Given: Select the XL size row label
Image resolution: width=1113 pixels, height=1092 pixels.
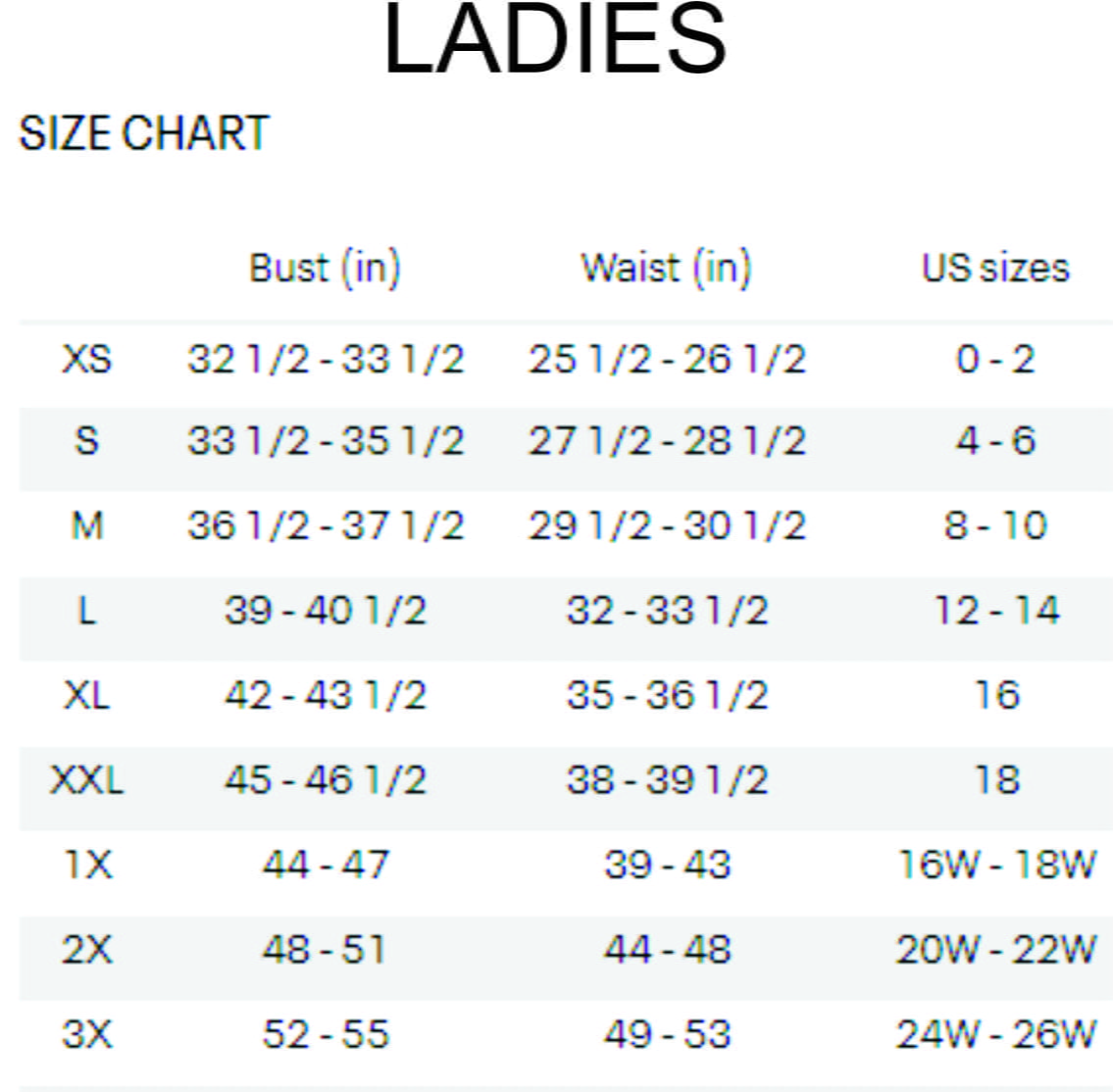Looking at the screenshot, I should tap(86, 695).
